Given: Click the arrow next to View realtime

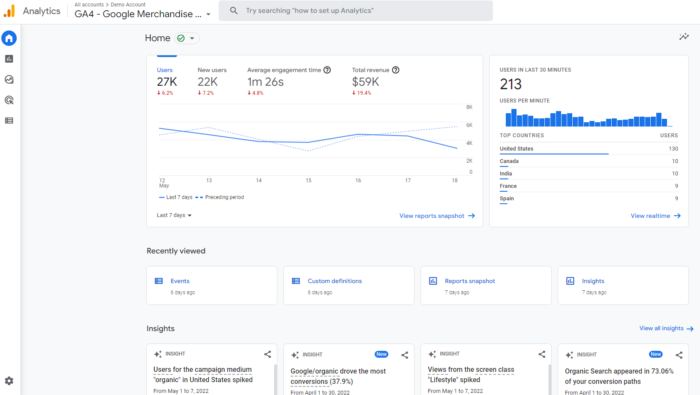Looking at the screenshot, I should pos(677,216).
